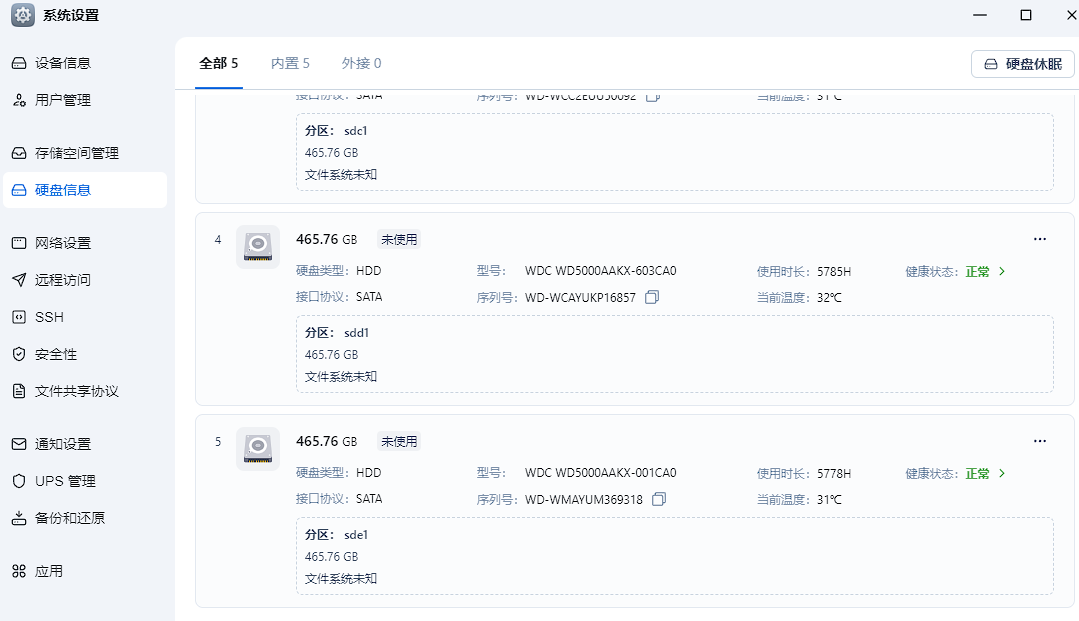Click the UPS 管理 icon
1079x621 pixels.
pos(19,481)
